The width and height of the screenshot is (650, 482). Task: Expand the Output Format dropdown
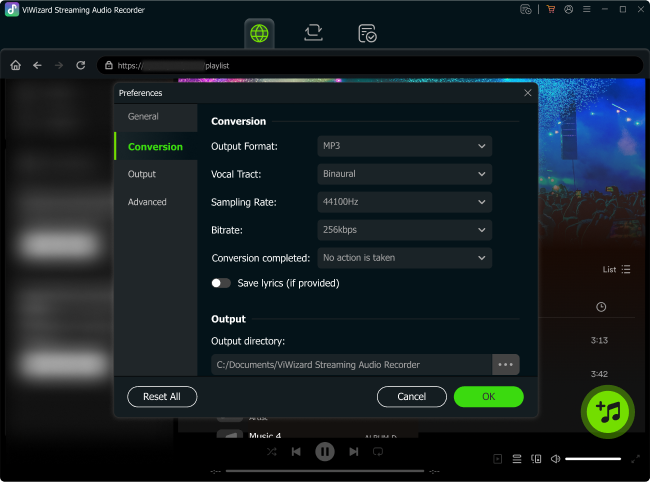pos(404,146)
